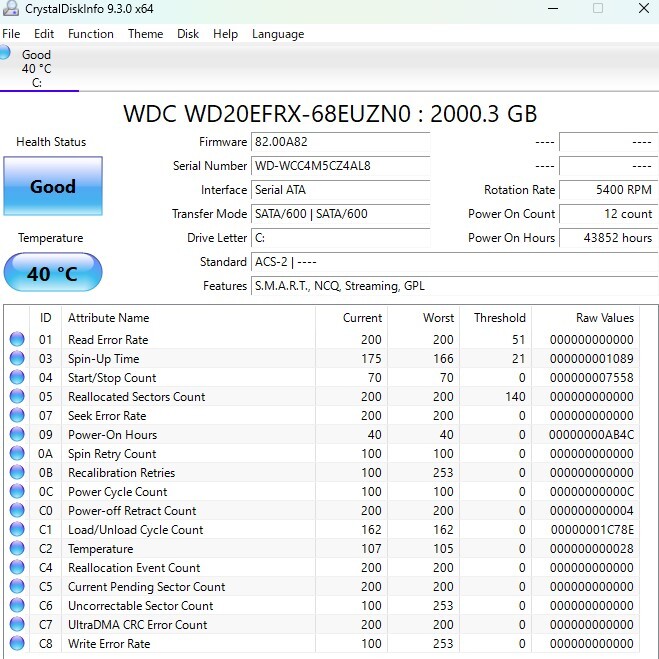Open the Theme menu

coord(145,34)
